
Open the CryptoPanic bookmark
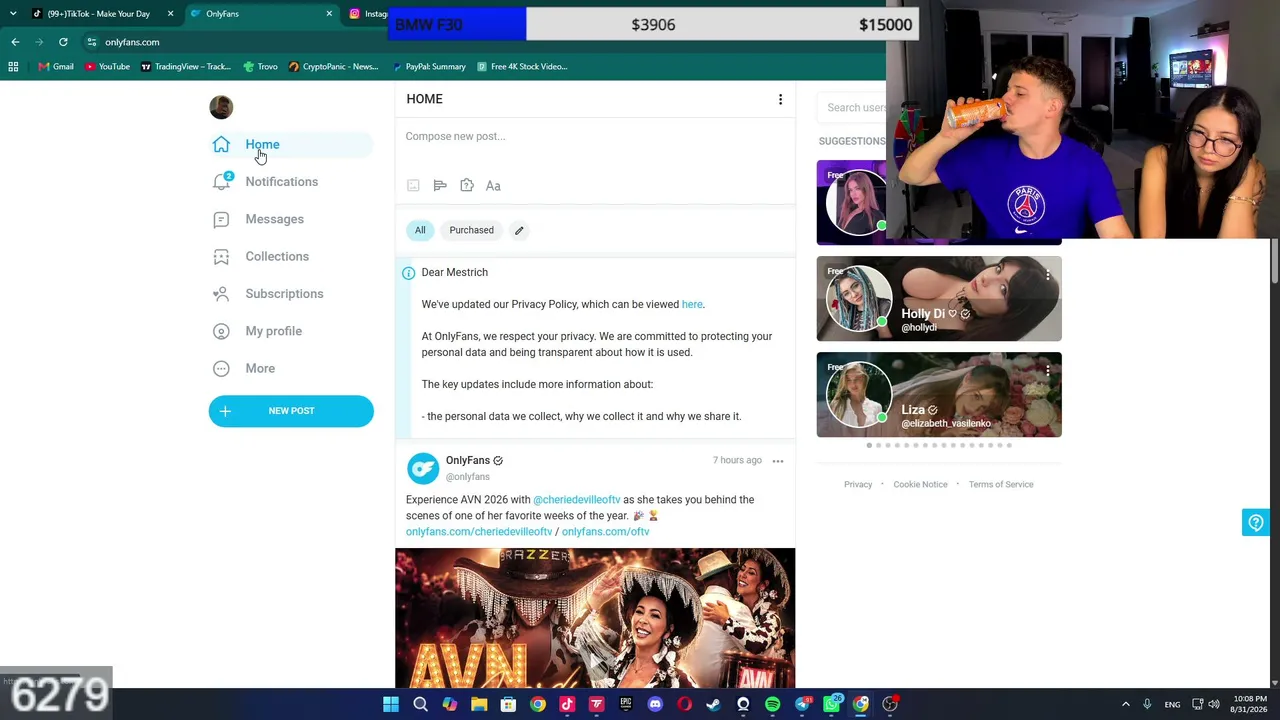[333, 67]
